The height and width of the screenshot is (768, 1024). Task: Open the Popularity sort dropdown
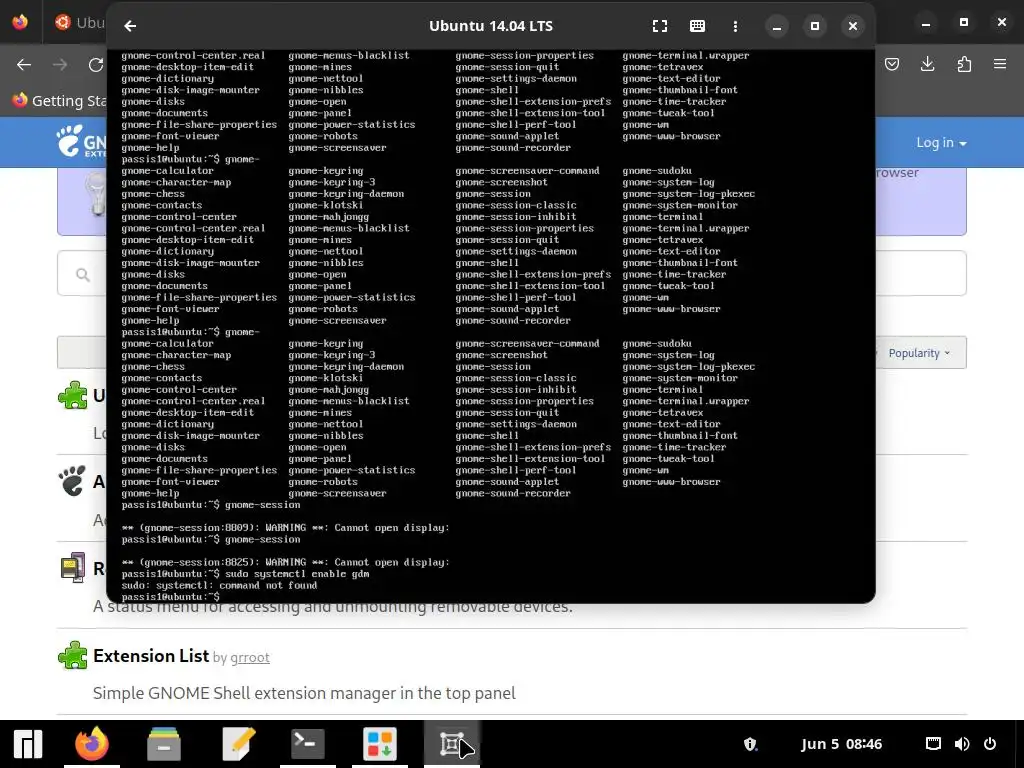click(x=919, y=353)
